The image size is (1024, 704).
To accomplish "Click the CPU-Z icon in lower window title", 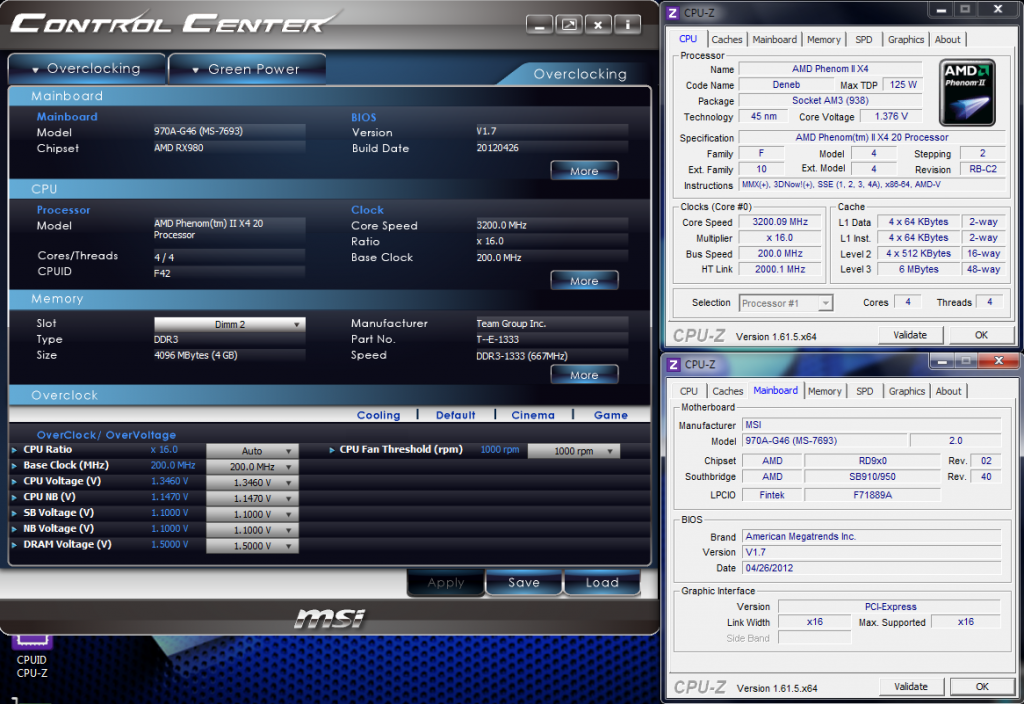I will pyautogui.click(x=673, y=364).
